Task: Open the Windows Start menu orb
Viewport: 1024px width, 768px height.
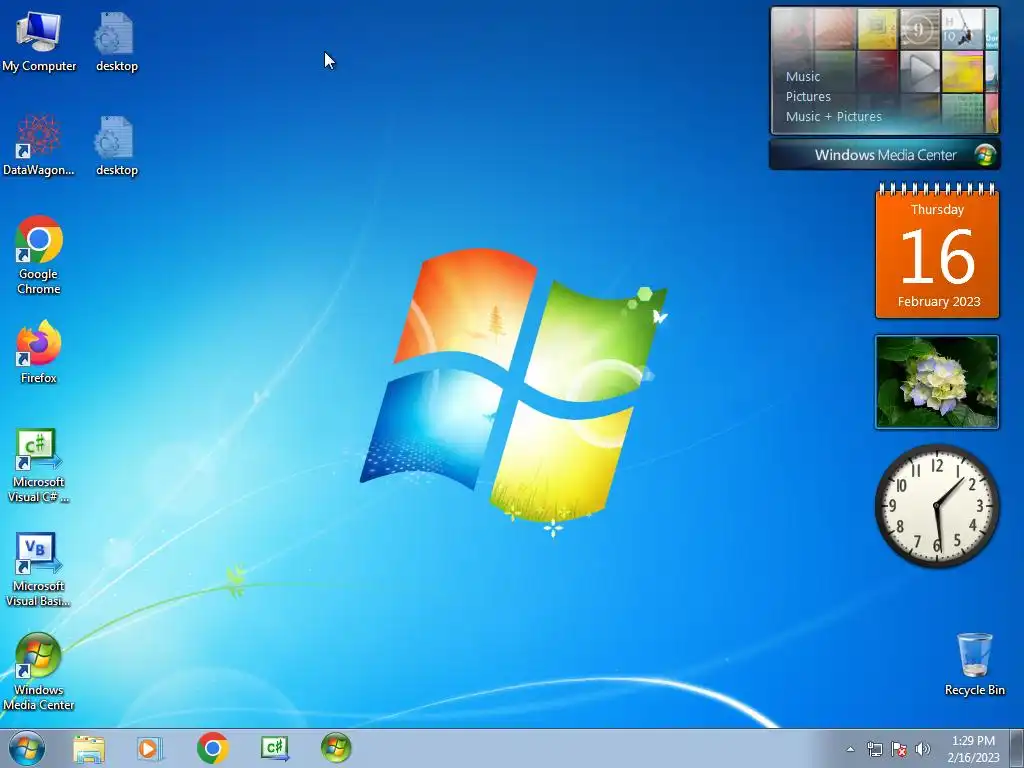Action: coord(27,748)
